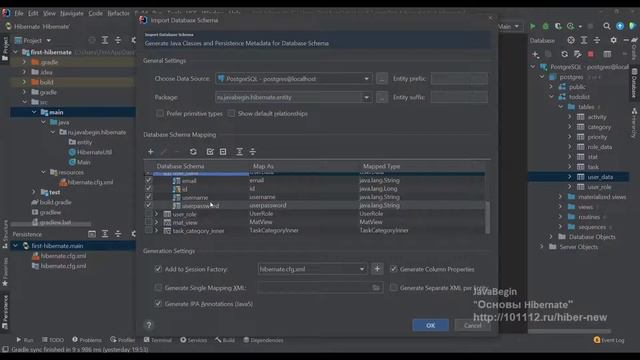
Task: Add new data source in Database panel
Action: click(536, 54)
